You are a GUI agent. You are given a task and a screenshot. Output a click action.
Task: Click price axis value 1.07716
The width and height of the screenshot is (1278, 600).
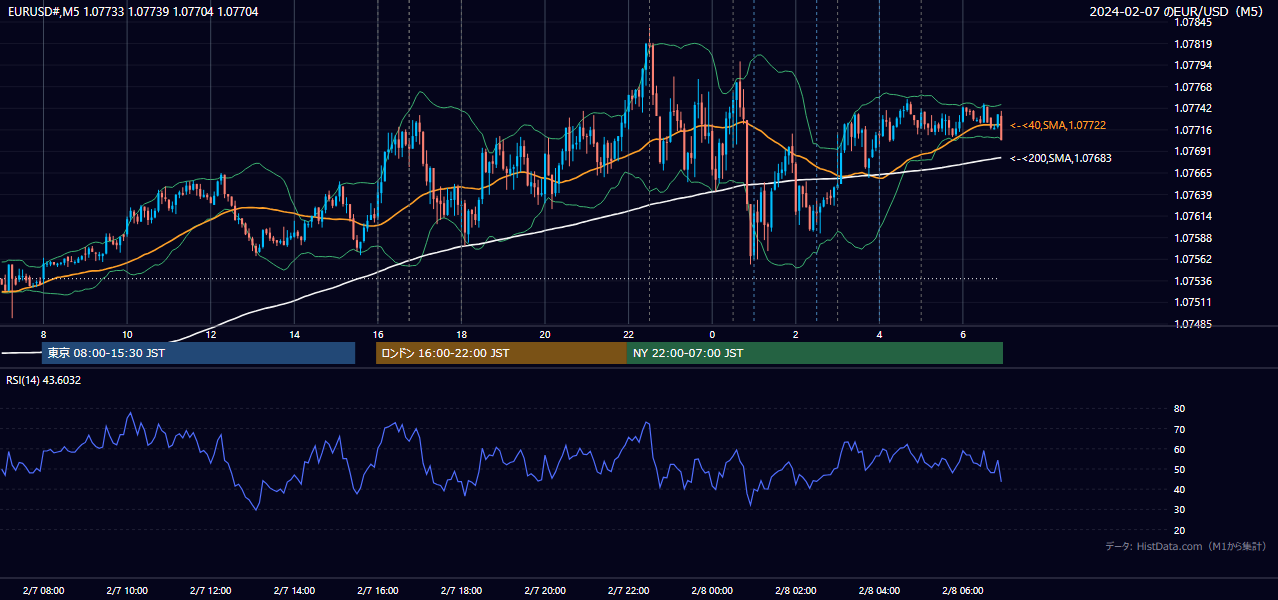coord(1192,130)
